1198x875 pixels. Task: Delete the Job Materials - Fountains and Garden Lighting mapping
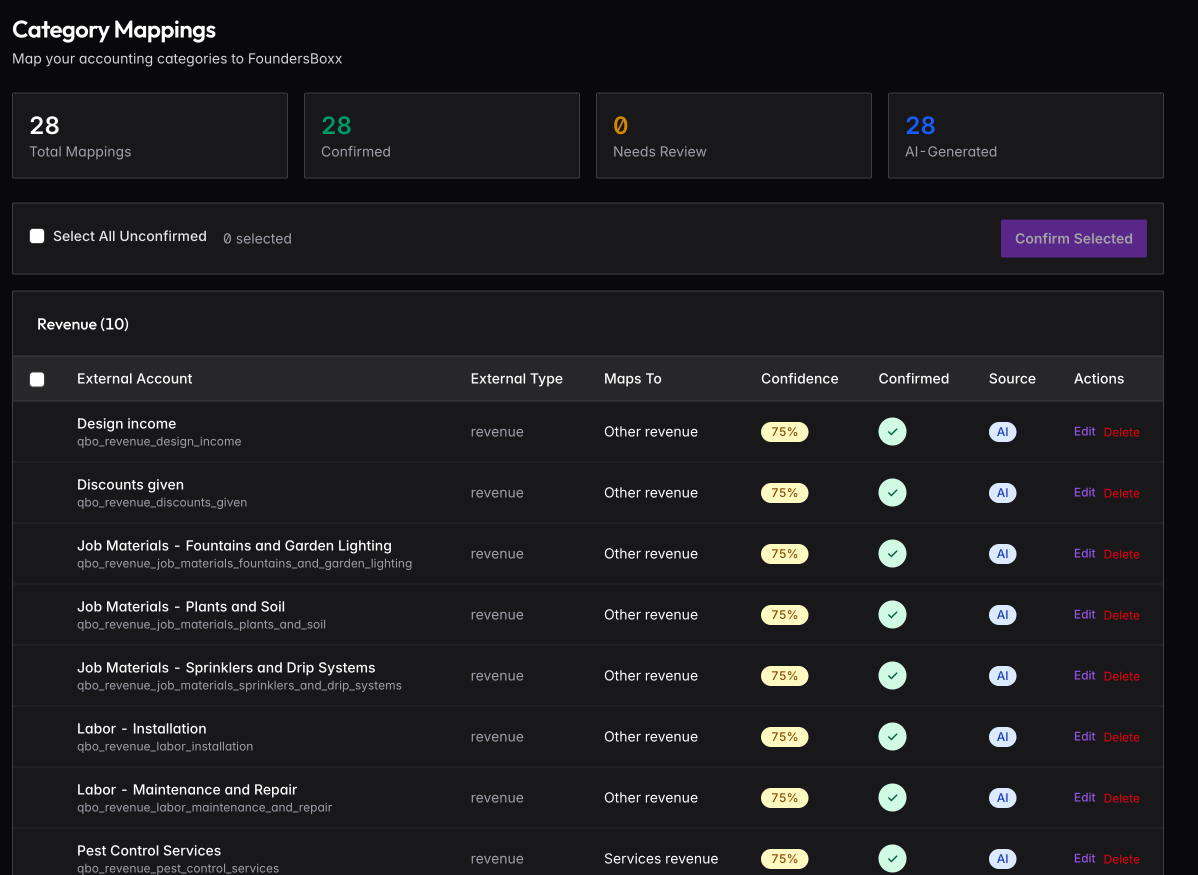pyautogui.click(x=1121, y=553)
